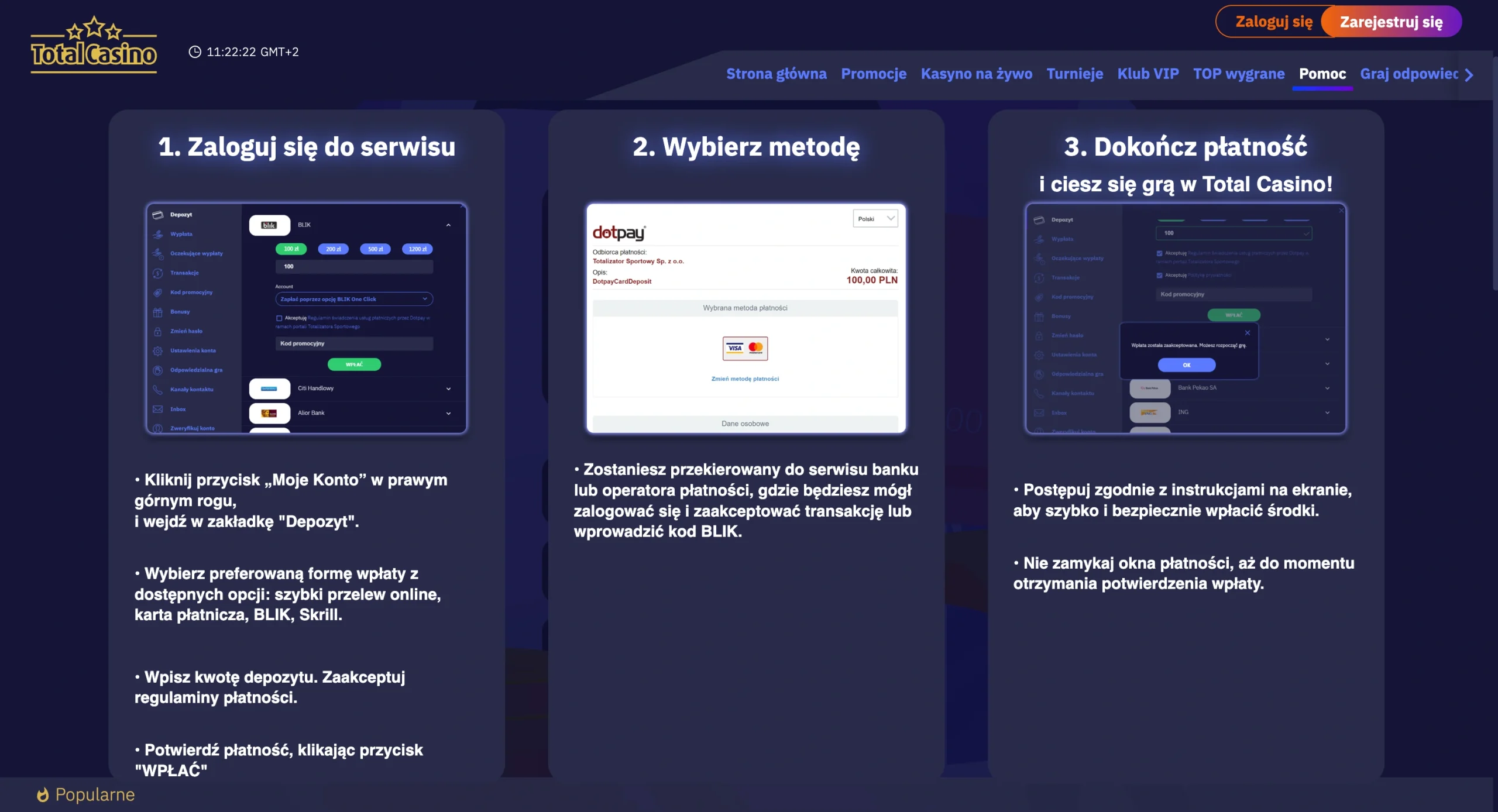Expand the Alior Bank row
The width and height of the screenshot is (1498, 812).
[448, 414]
